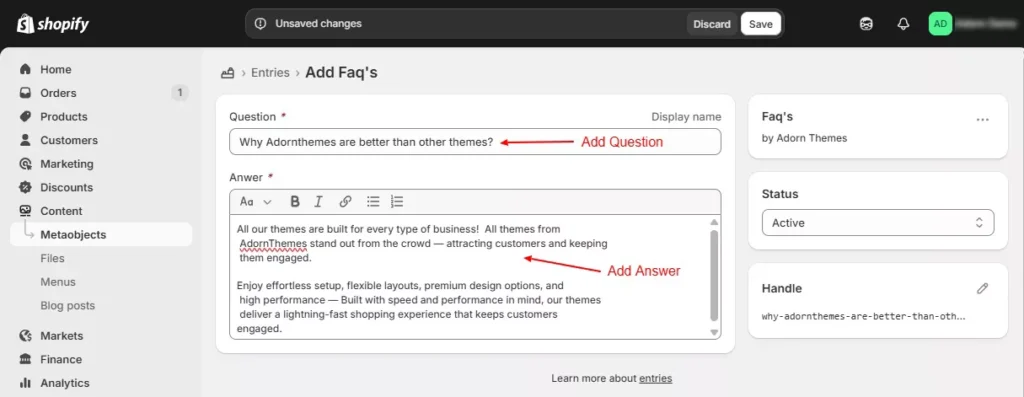Click the Discounts badge icon
The width and height of the screenshot is (1024, 397).
click(x=25, y=187)
